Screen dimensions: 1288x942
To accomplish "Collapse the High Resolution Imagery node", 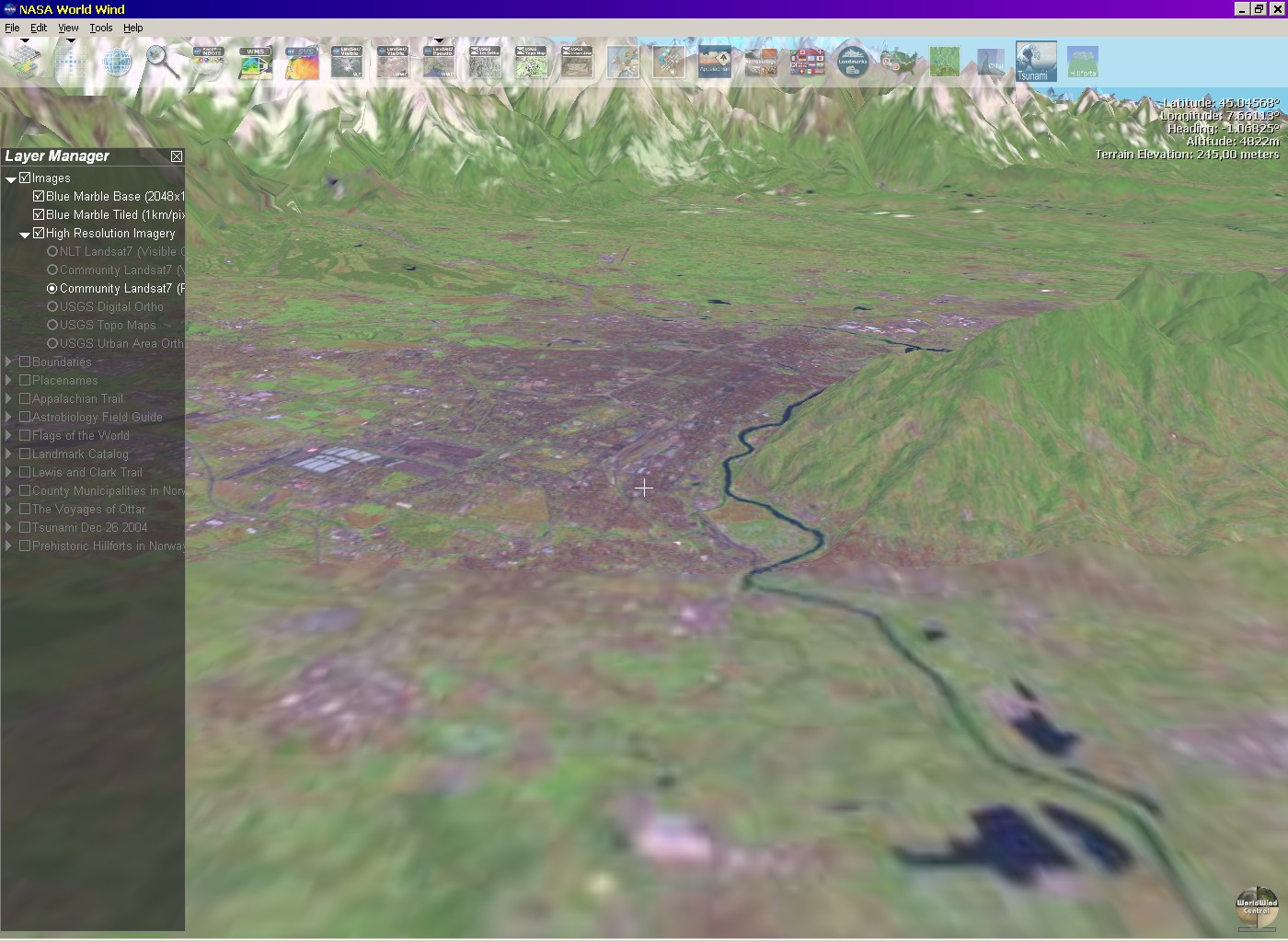I will click(x=24, y=235).
